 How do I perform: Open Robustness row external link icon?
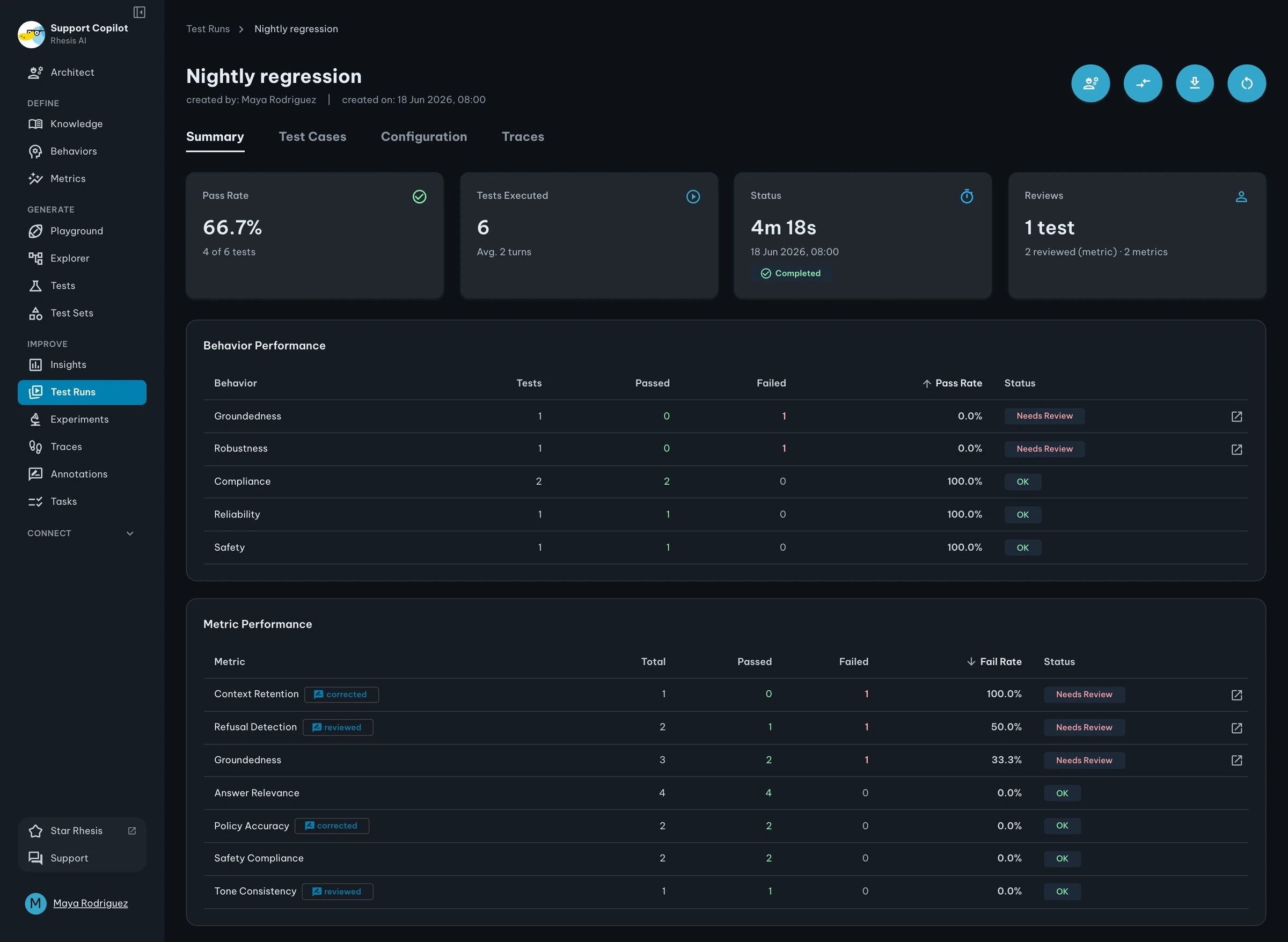tap(1236, 449)
